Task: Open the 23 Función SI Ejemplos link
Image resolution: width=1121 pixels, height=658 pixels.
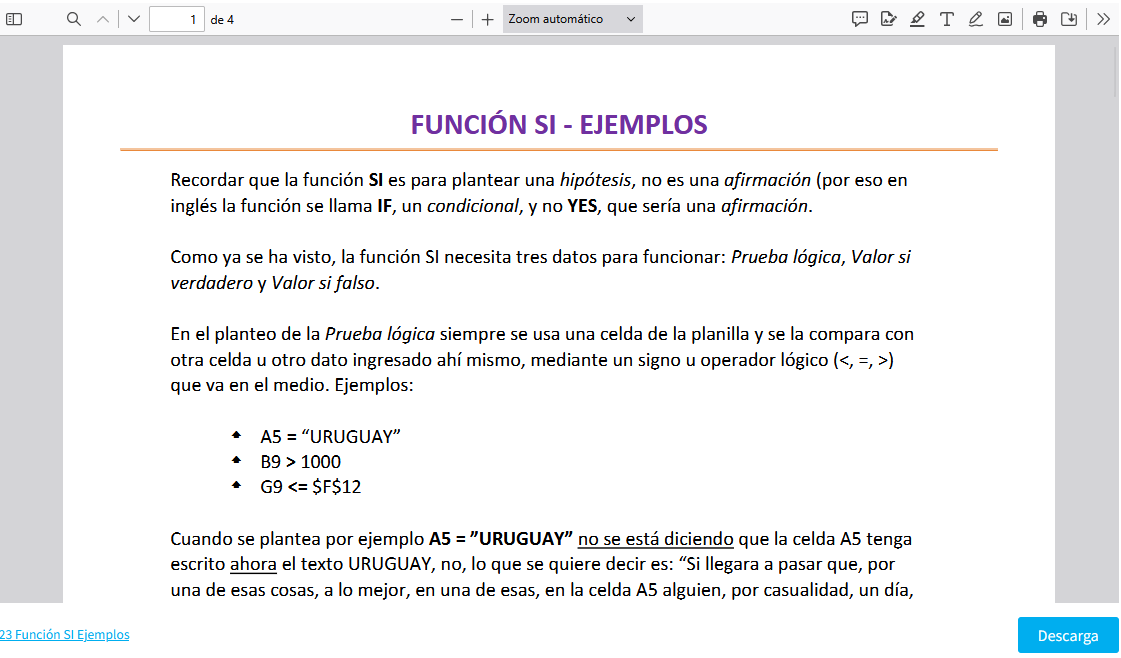Action: 65,634
